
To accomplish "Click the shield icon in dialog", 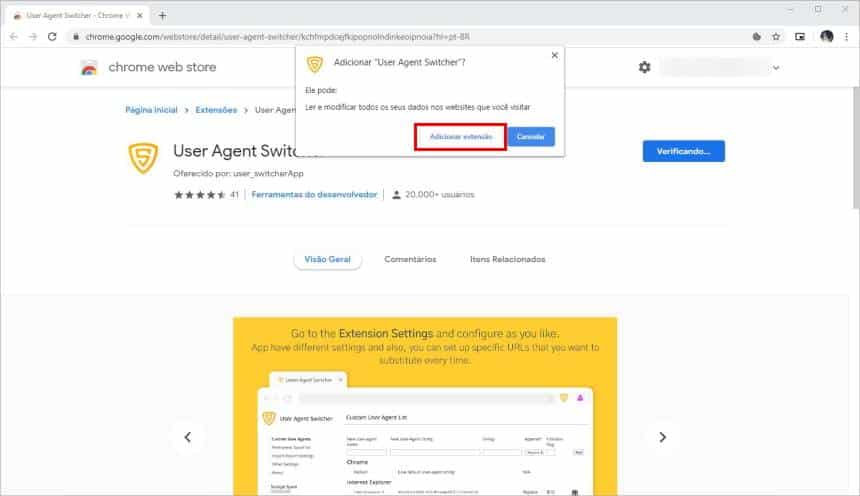I will [x=315, y=64].
